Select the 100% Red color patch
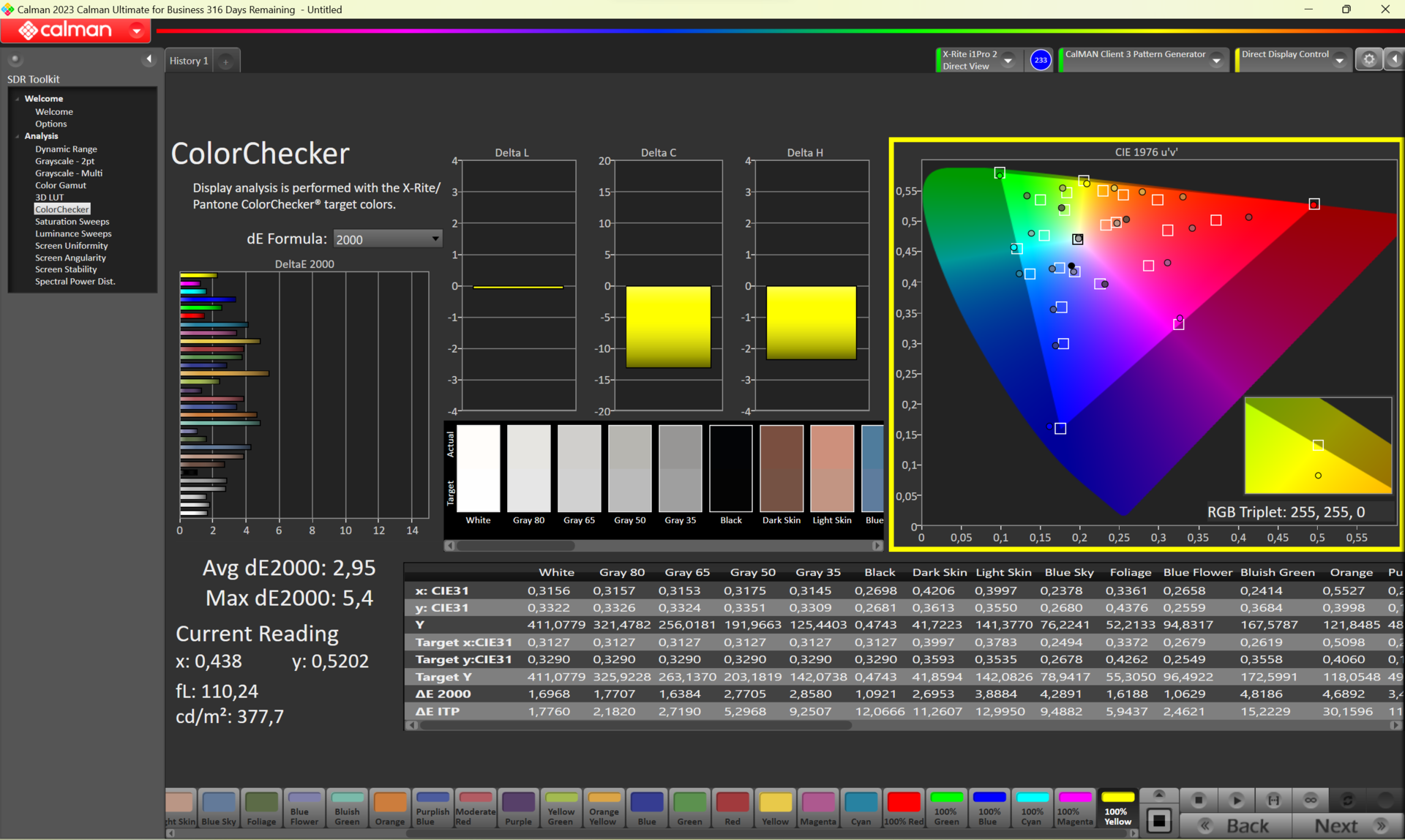 point(903,808)
